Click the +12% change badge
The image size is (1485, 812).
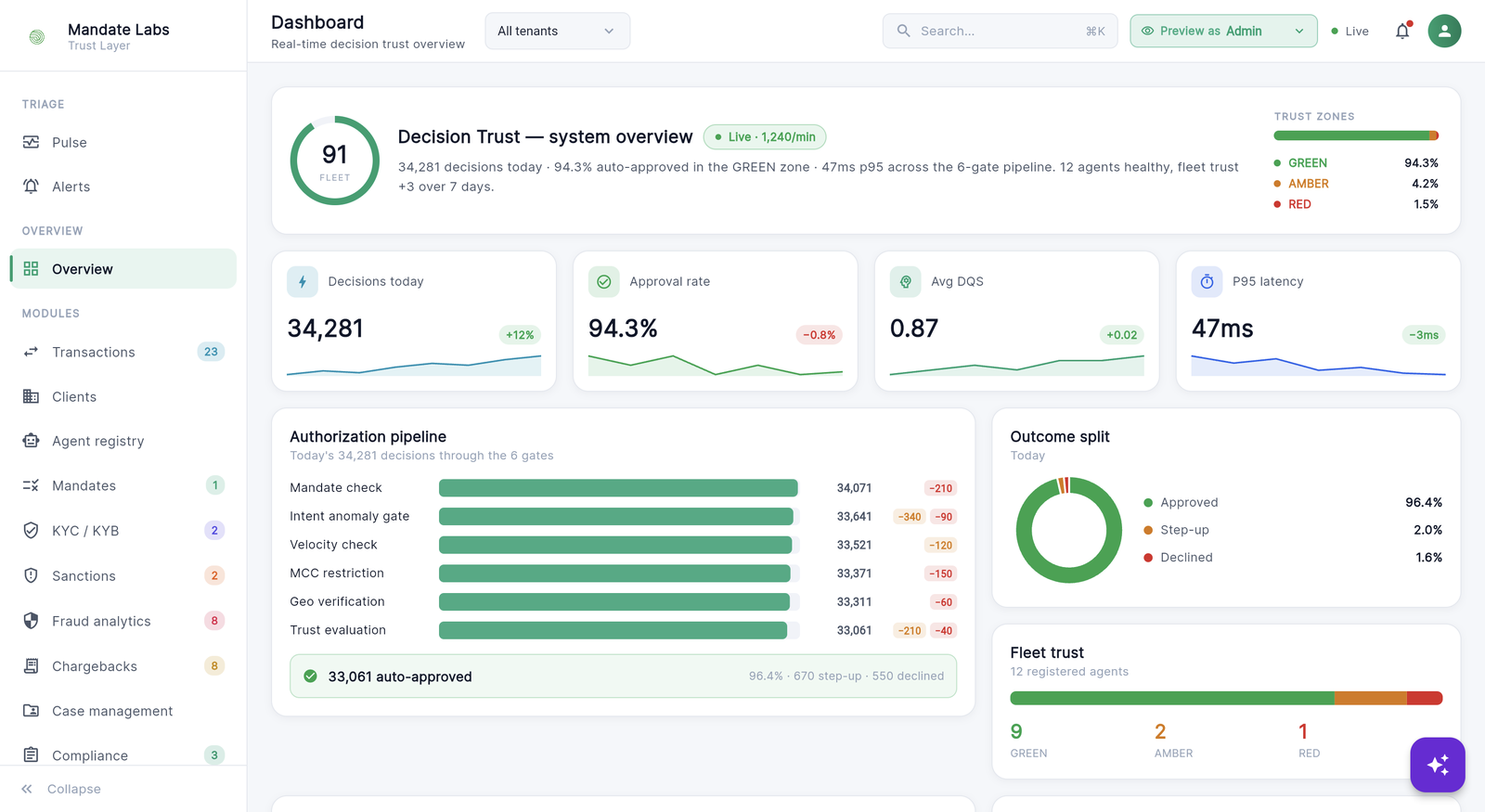tap(520, 335)
